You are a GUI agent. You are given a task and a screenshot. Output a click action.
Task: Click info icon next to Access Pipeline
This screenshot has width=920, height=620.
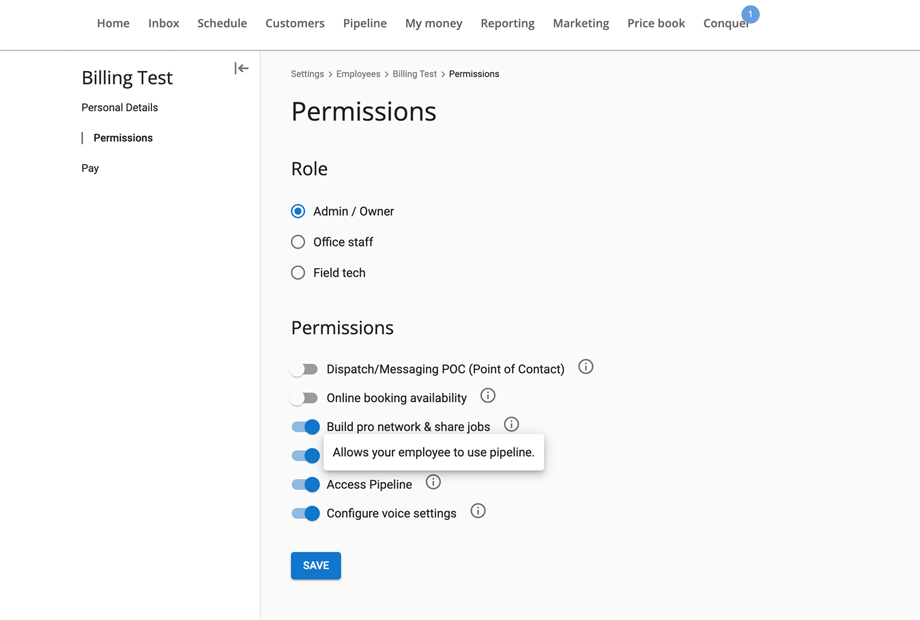[x=433, y=483]
